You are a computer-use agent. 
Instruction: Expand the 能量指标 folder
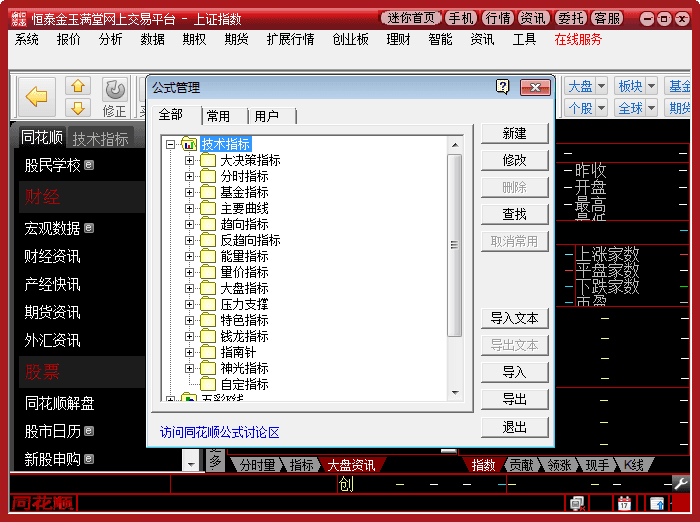pyautogui.click(x=189, y=256)
